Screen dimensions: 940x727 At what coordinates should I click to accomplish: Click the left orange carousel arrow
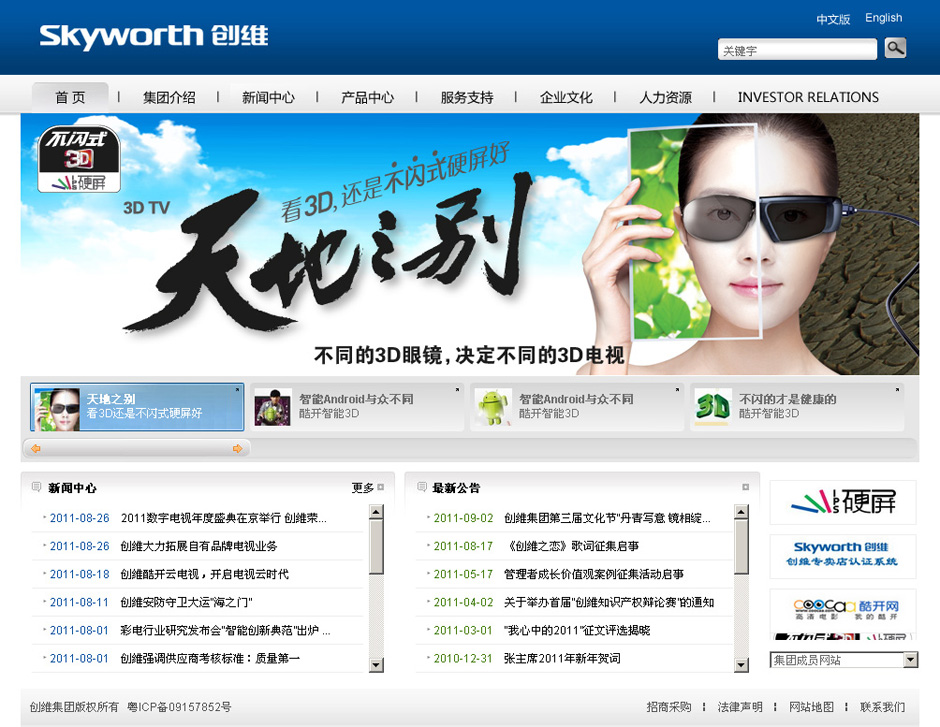36,448
